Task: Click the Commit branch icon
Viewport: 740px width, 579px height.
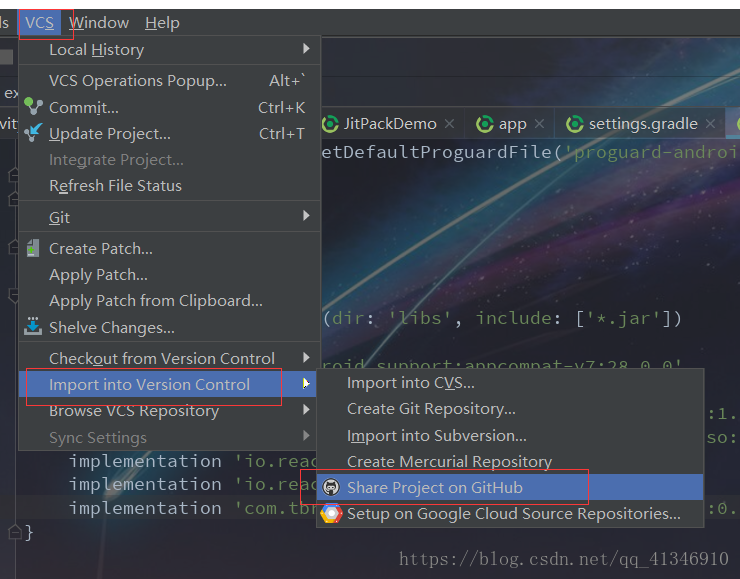Action: pyautogui.click(x=33, y=107)
